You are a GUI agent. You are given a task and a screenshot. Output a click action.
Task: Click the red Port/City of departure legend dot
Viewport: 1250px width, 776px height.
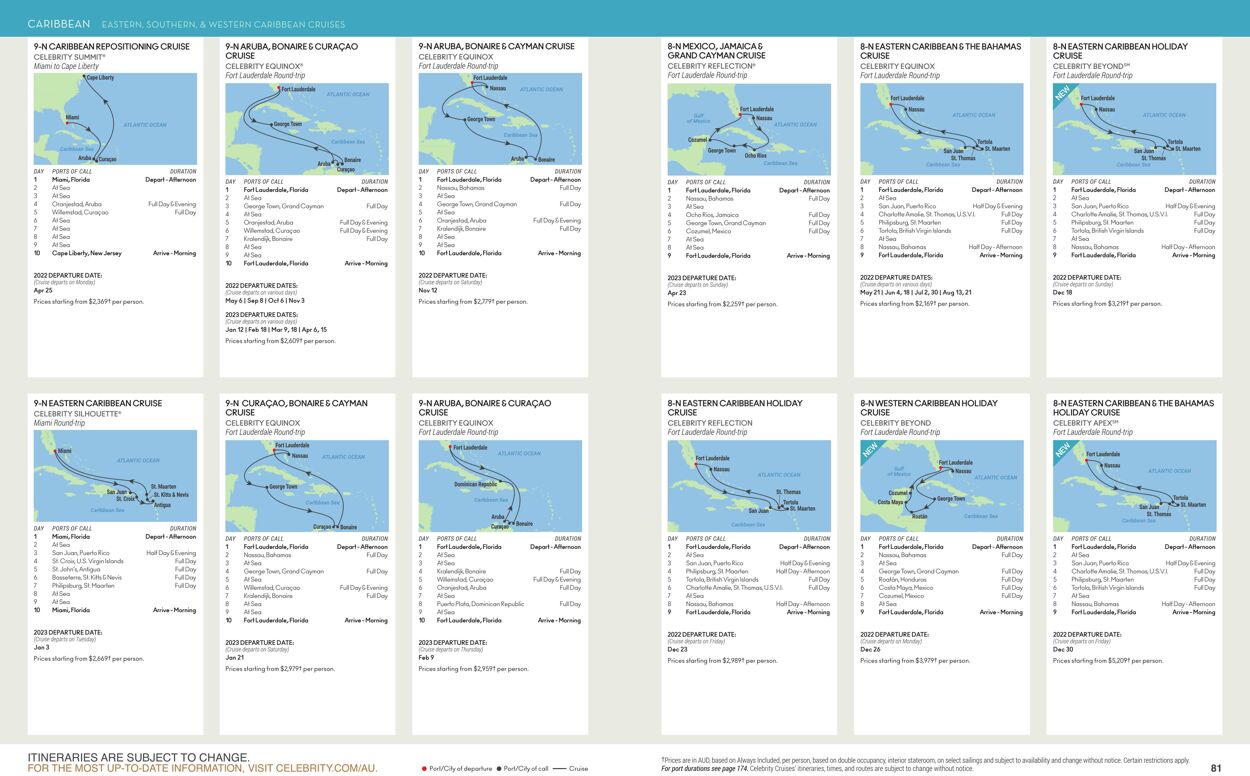(424, 766)
